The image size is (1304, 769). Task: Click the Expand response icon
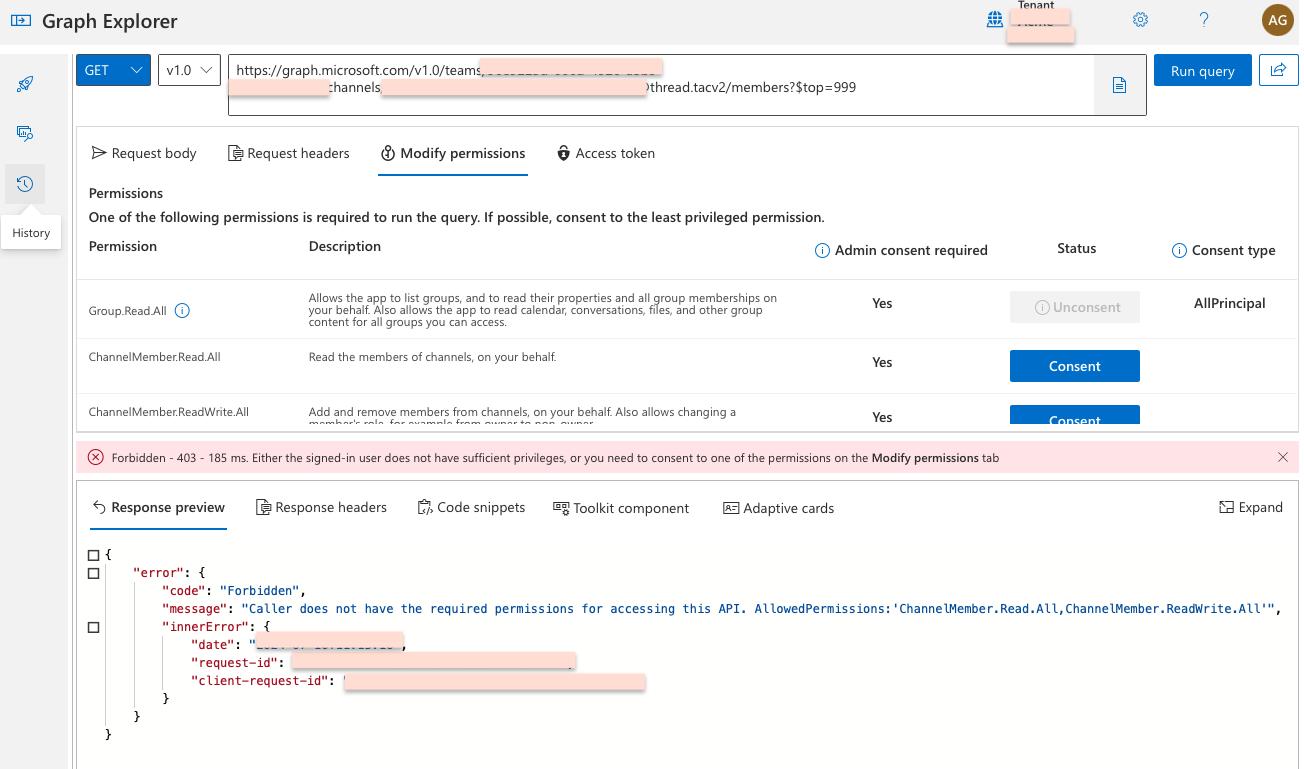[x=1226, y=508]
